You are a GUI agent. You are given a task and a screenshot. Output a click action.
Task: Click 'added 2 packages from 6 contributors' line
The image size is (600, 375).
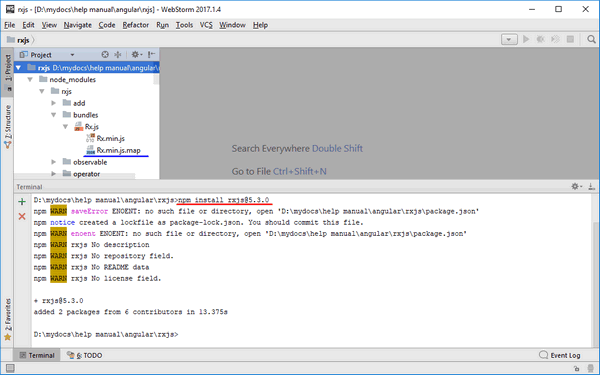coord(130,312)
